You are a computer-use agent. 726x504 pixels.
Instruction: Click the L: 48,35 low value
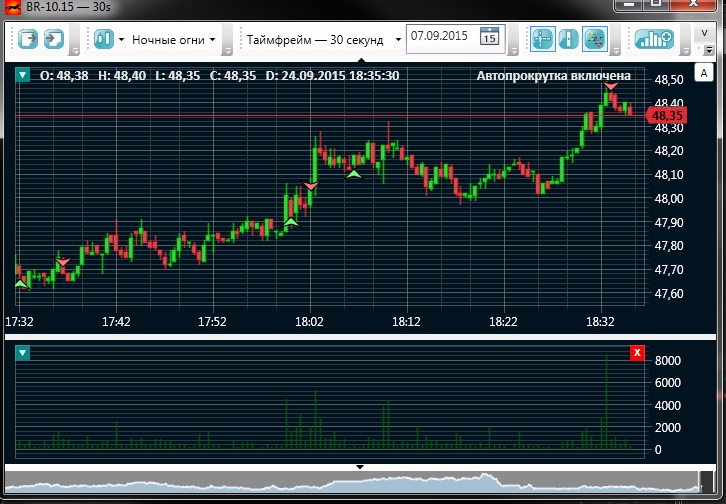177,75
